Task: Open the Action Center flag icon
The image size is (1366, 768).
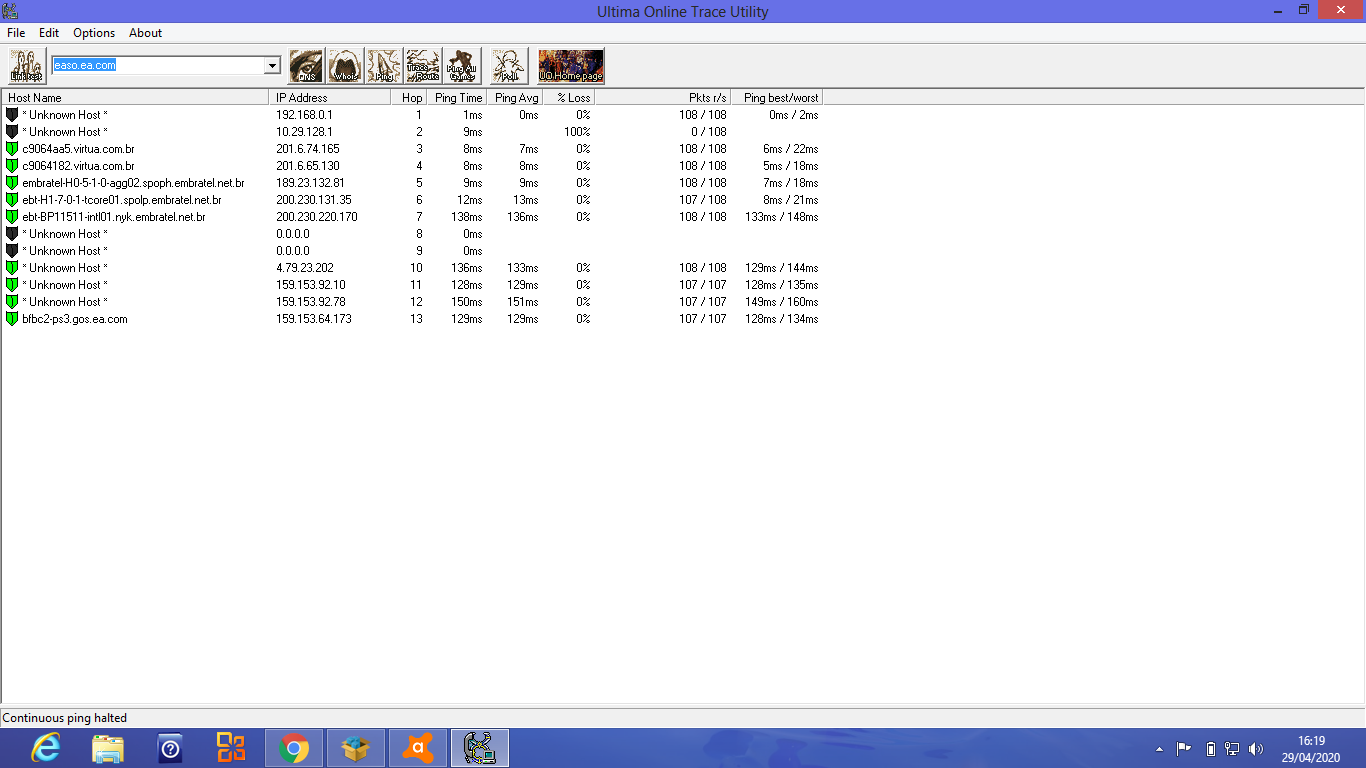Action: tap(1184, 748)
